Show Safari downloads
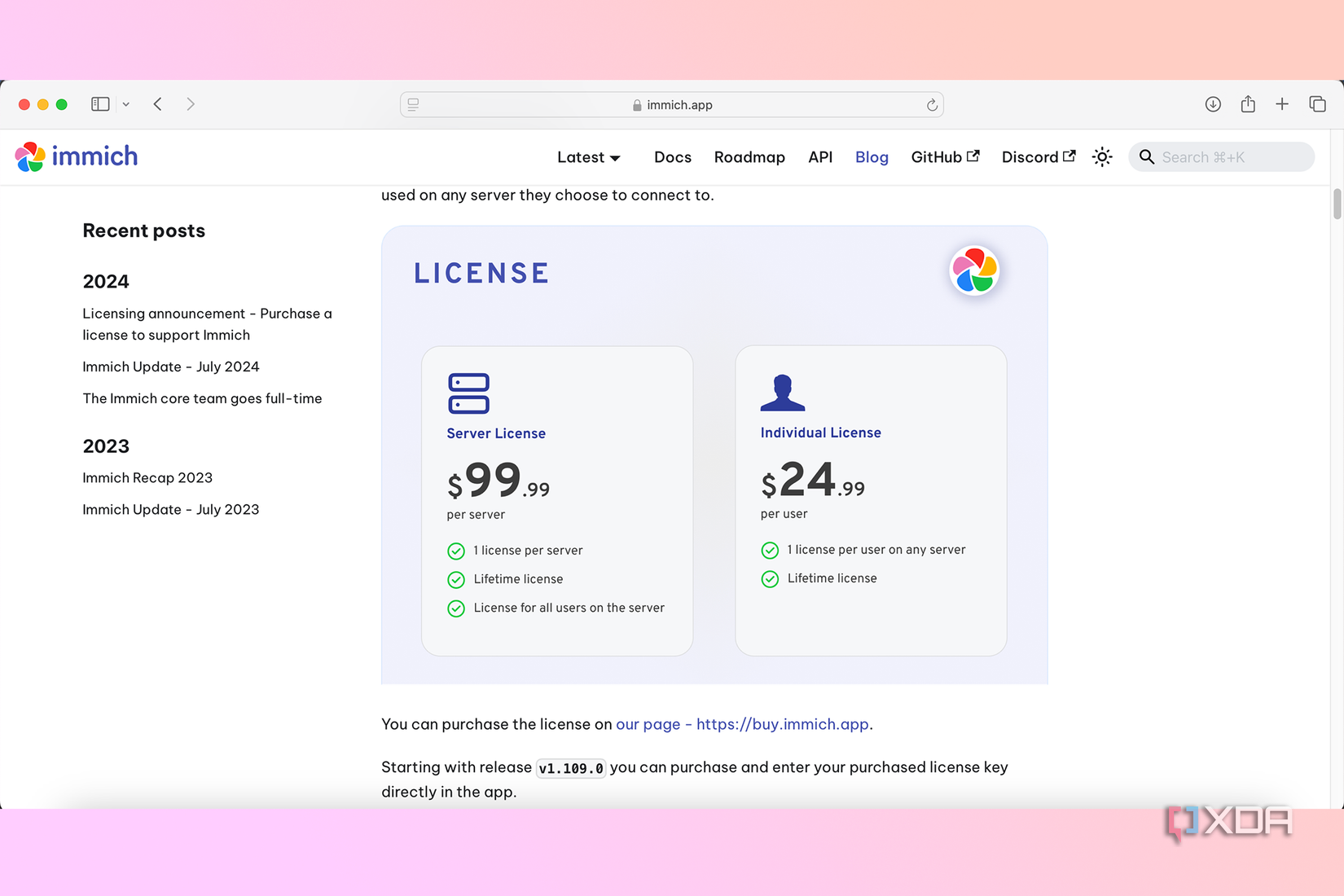Image resolution: width=1344 pixels, height=896 pixels. click(1213, 104)
